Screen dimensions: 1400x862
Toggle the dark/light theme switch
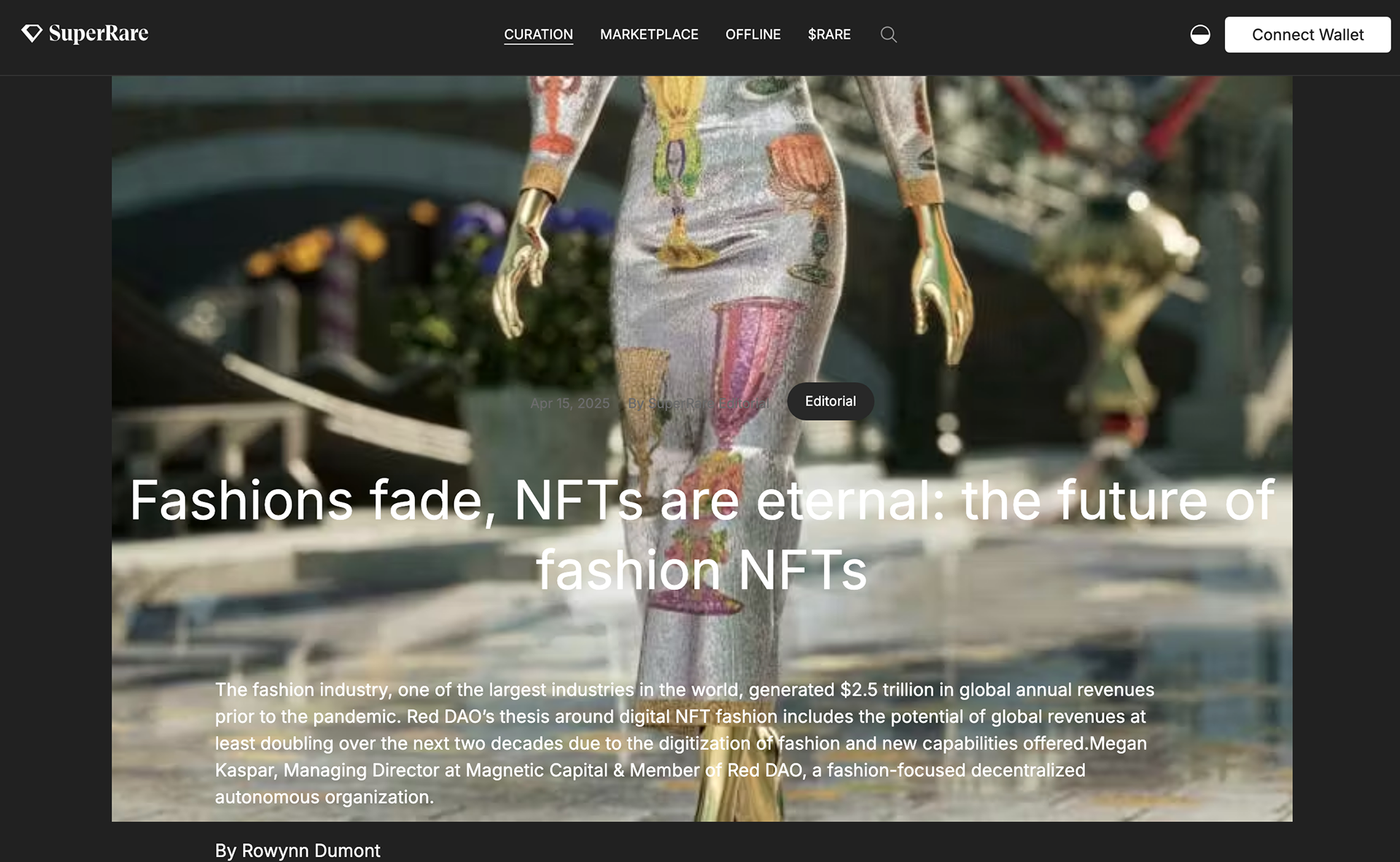click(1199, 34)
